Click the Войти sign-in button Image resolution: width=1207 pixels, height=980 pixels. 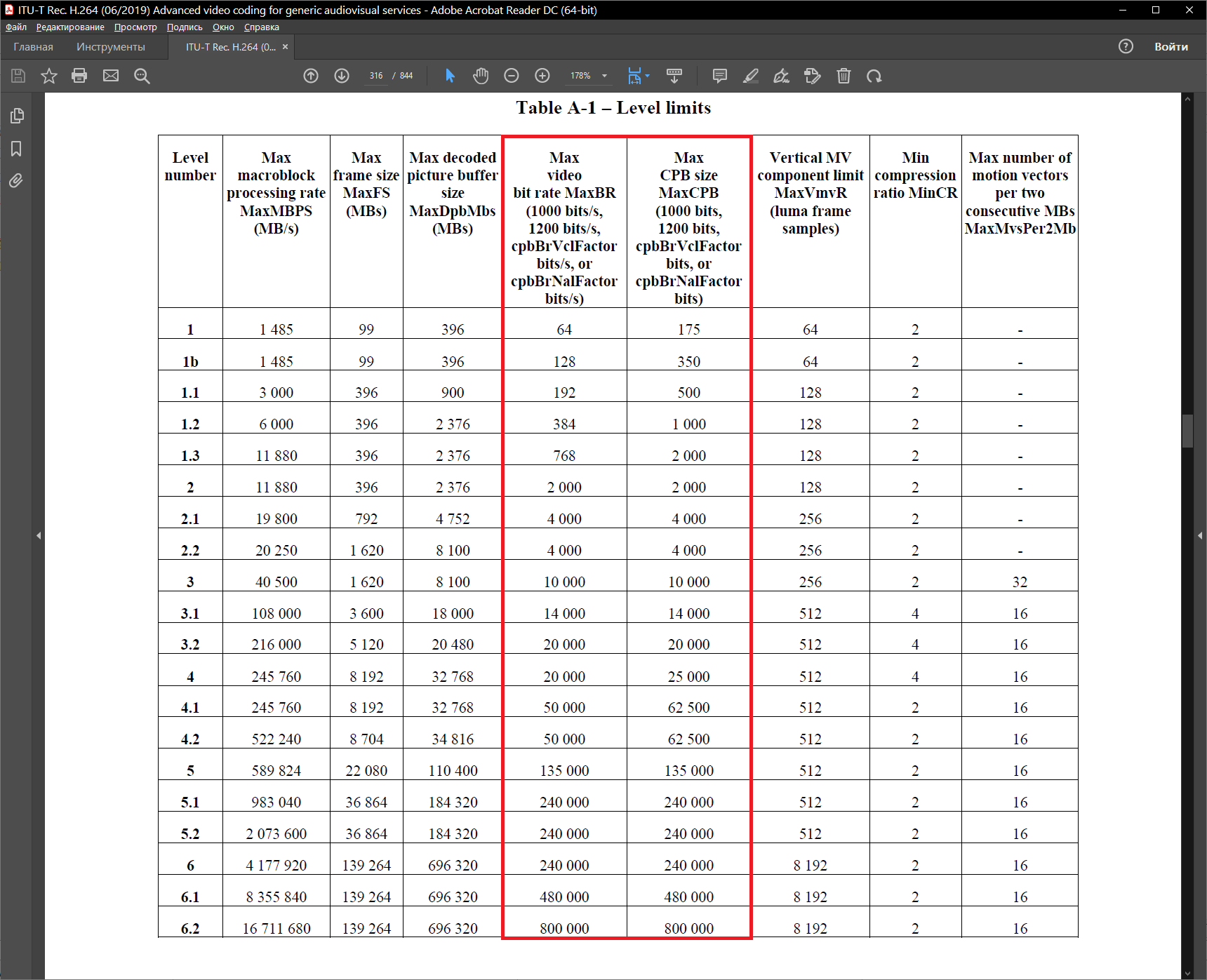point(1171,46)
